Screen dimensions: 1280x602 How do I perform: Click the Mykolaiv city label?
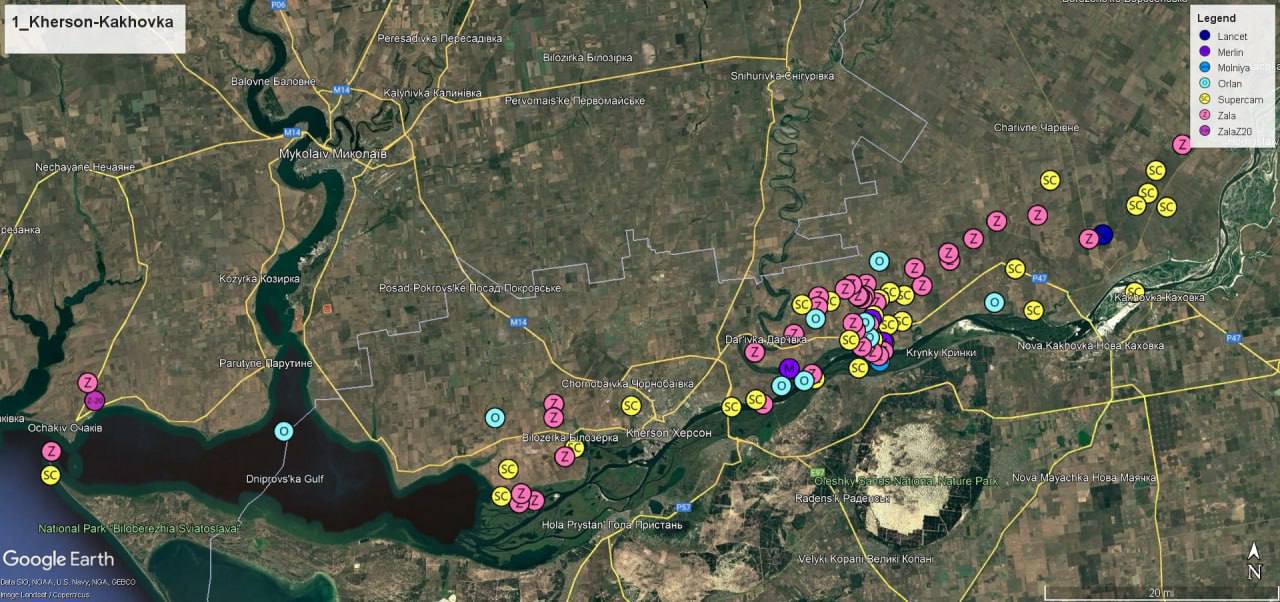pos(331,154)
